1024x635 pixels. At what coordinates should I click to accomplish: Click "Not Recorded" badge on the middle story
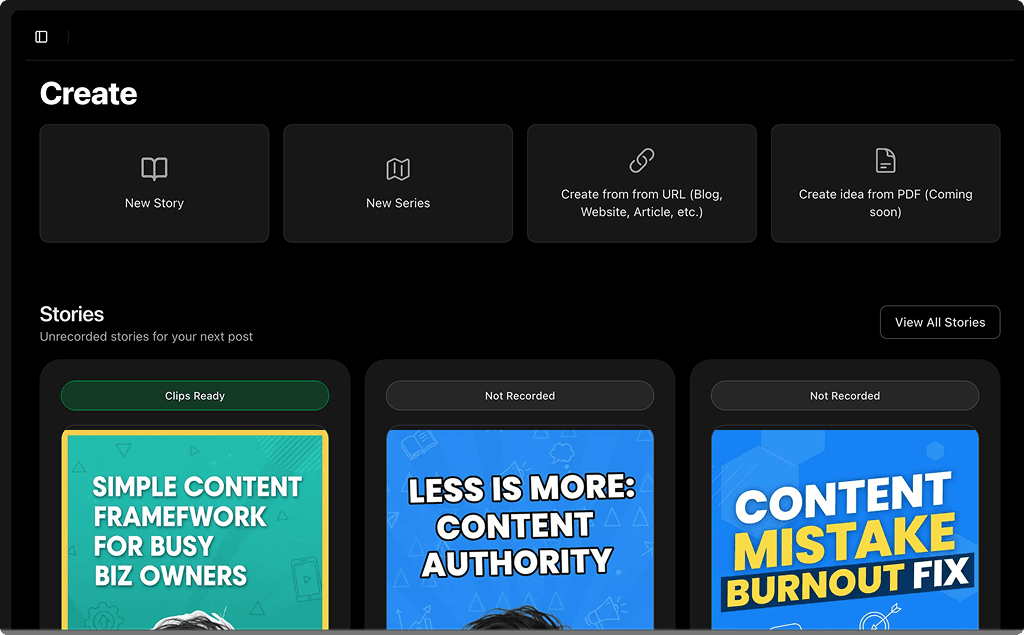519,395
